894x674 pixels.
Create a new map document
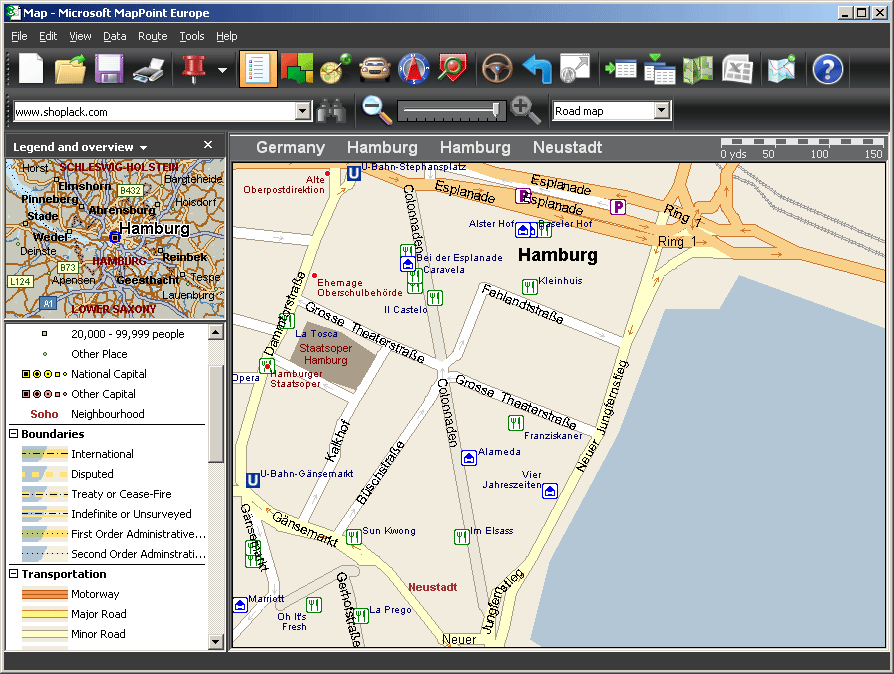click(31, 69)
